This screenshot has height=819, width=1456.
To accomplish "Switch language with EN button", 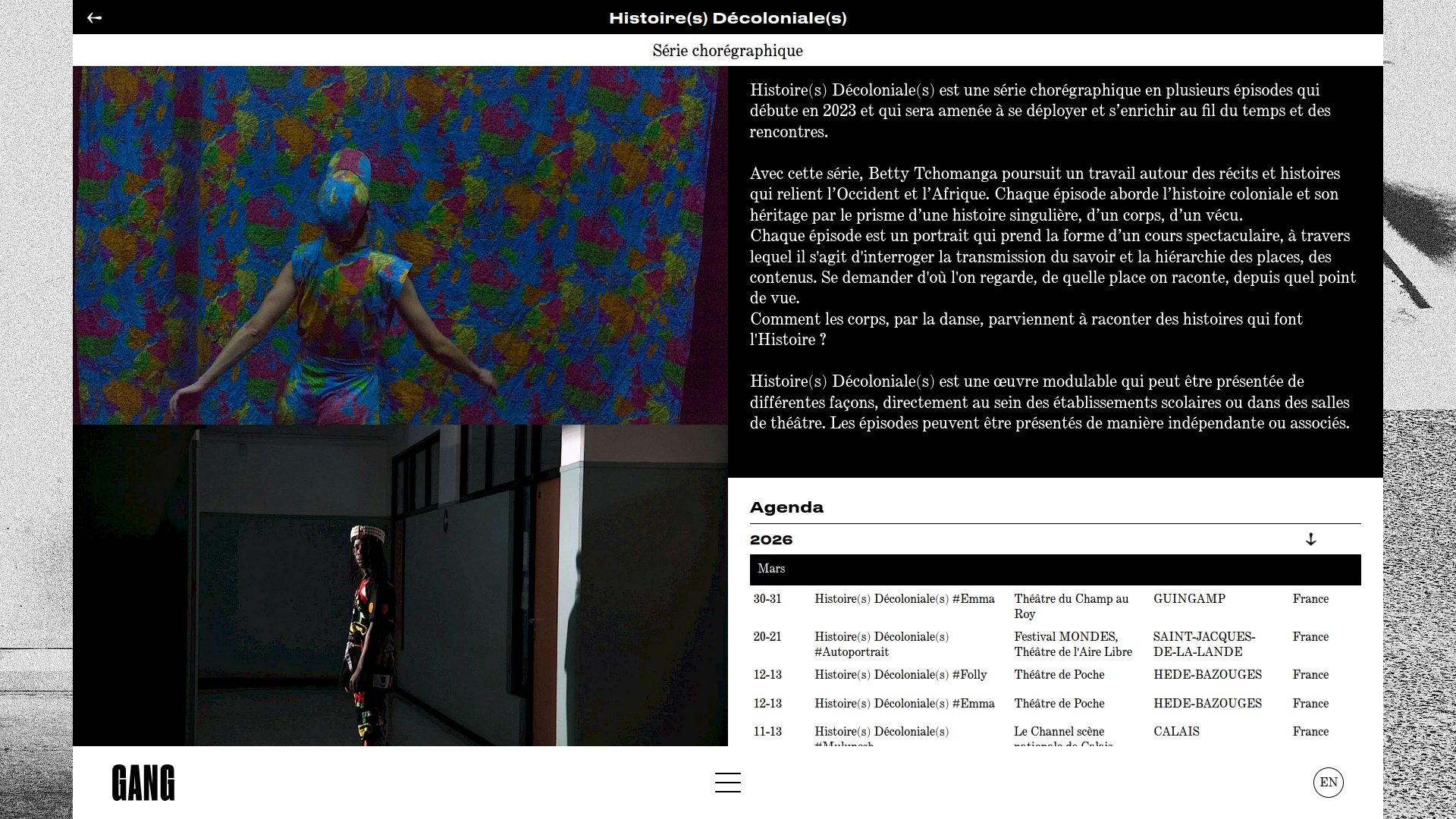I will (x=1328, y=782).
